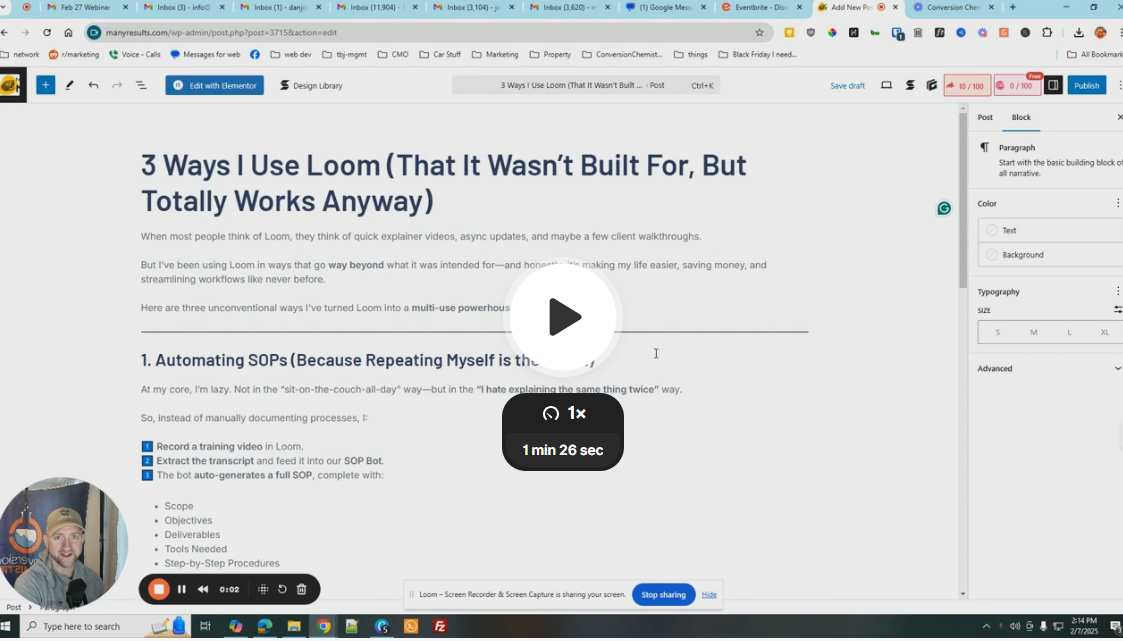
Task: Click the Stop sharing button
Action: tap(663, 594)
